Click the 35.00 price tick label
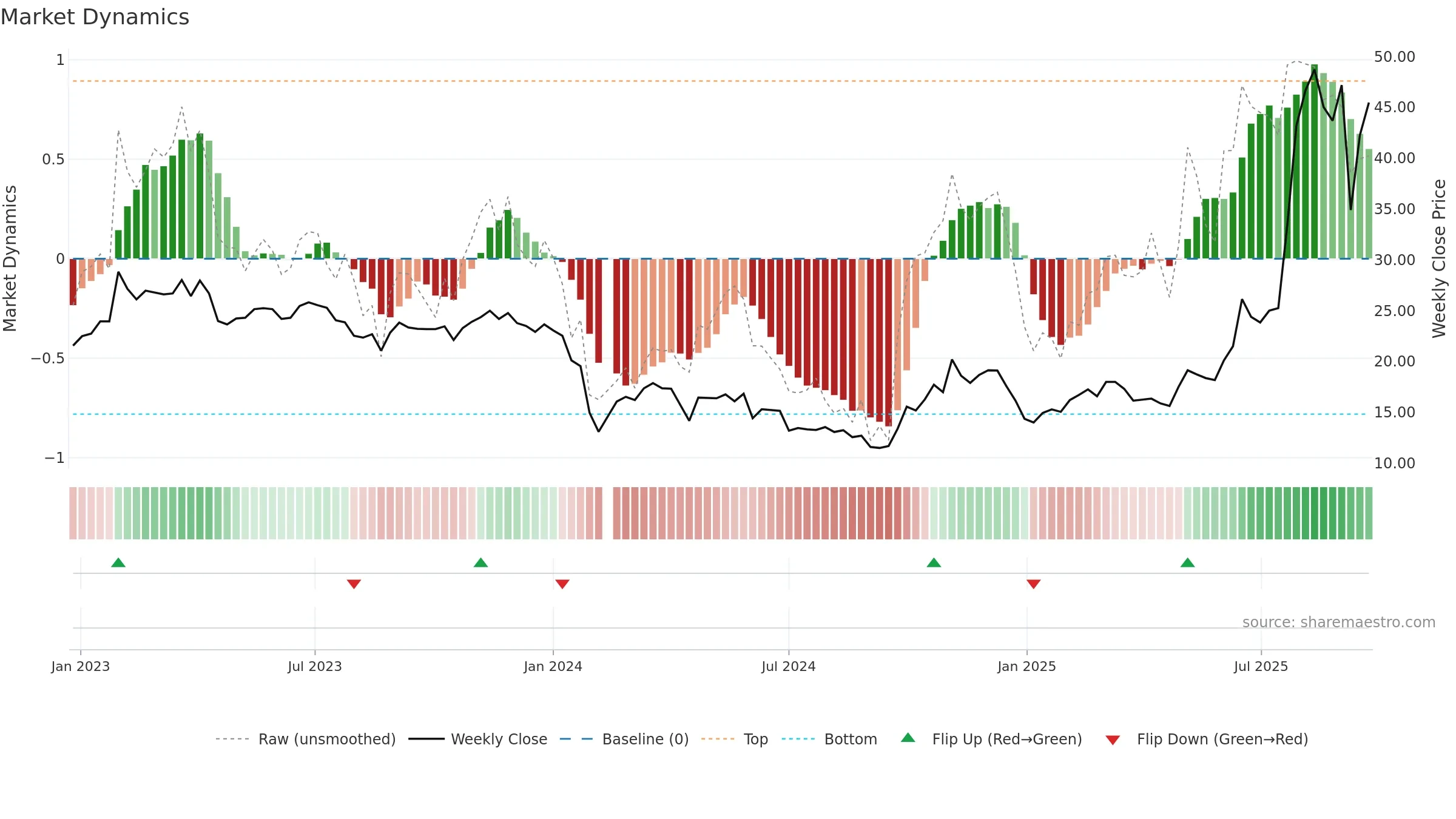Screen dimensions: 1456x819 pos(1395,209)
